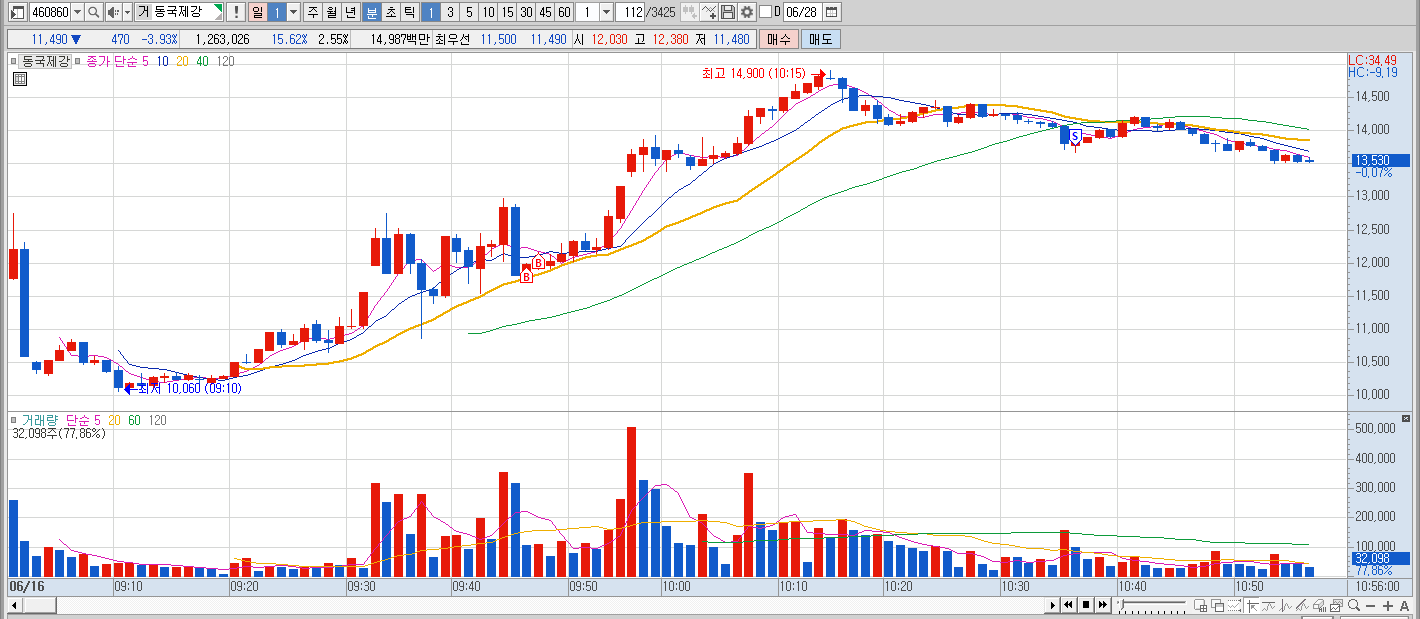Expand the interval multiplier dropdown showing 1

tap(606, 12)
